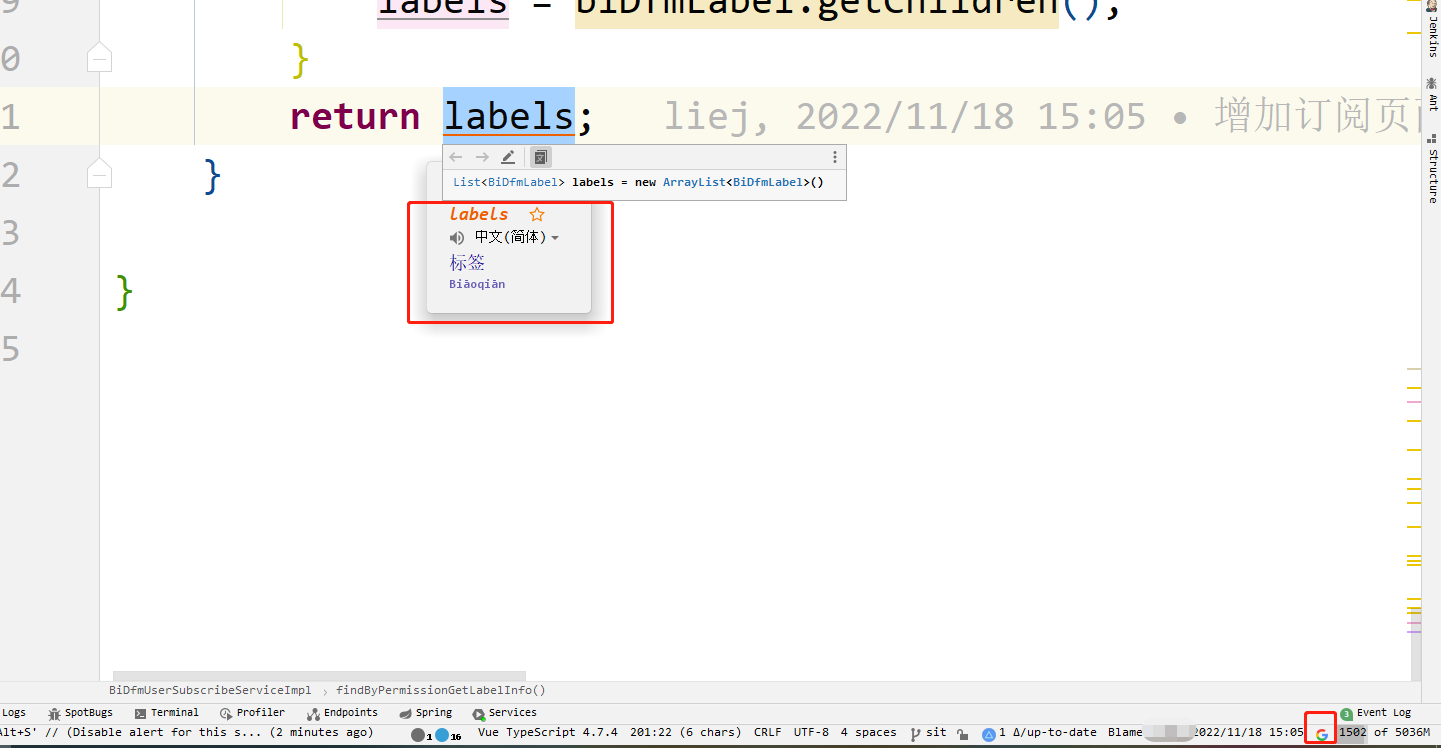The height and width of the screenshot is (748, 1441).
Task: Open the Structure side tool window
Action: pos(1432,170)
